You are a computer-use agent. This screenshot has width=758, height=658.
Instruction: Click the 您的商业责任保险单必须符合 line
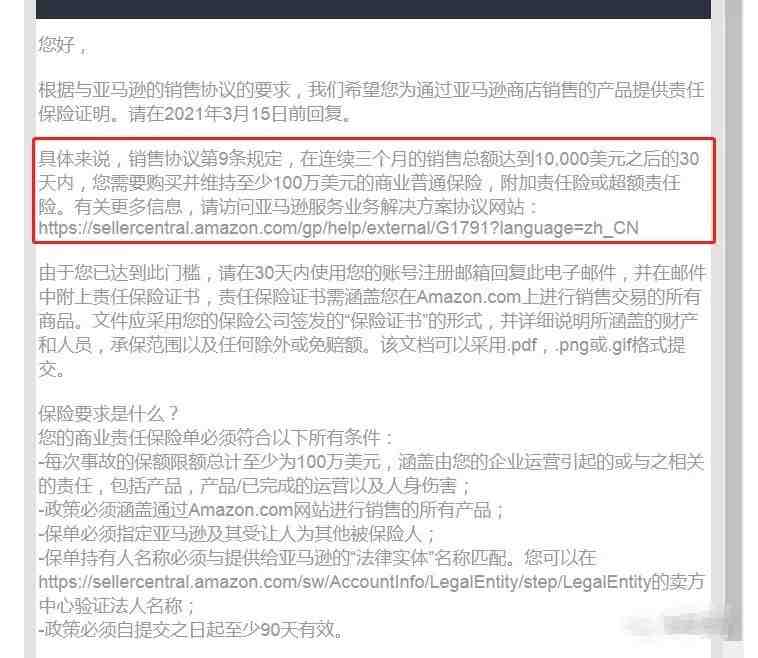point(216,438)
